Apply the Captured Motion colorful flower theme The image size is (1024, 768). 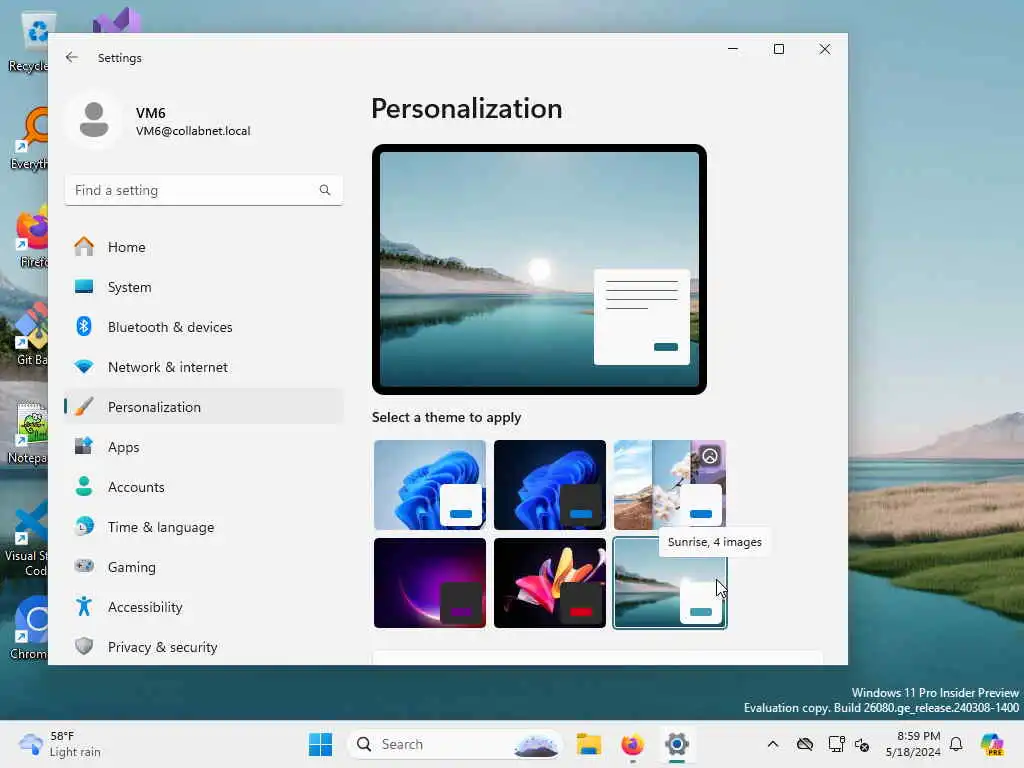[x=550, y=583]
